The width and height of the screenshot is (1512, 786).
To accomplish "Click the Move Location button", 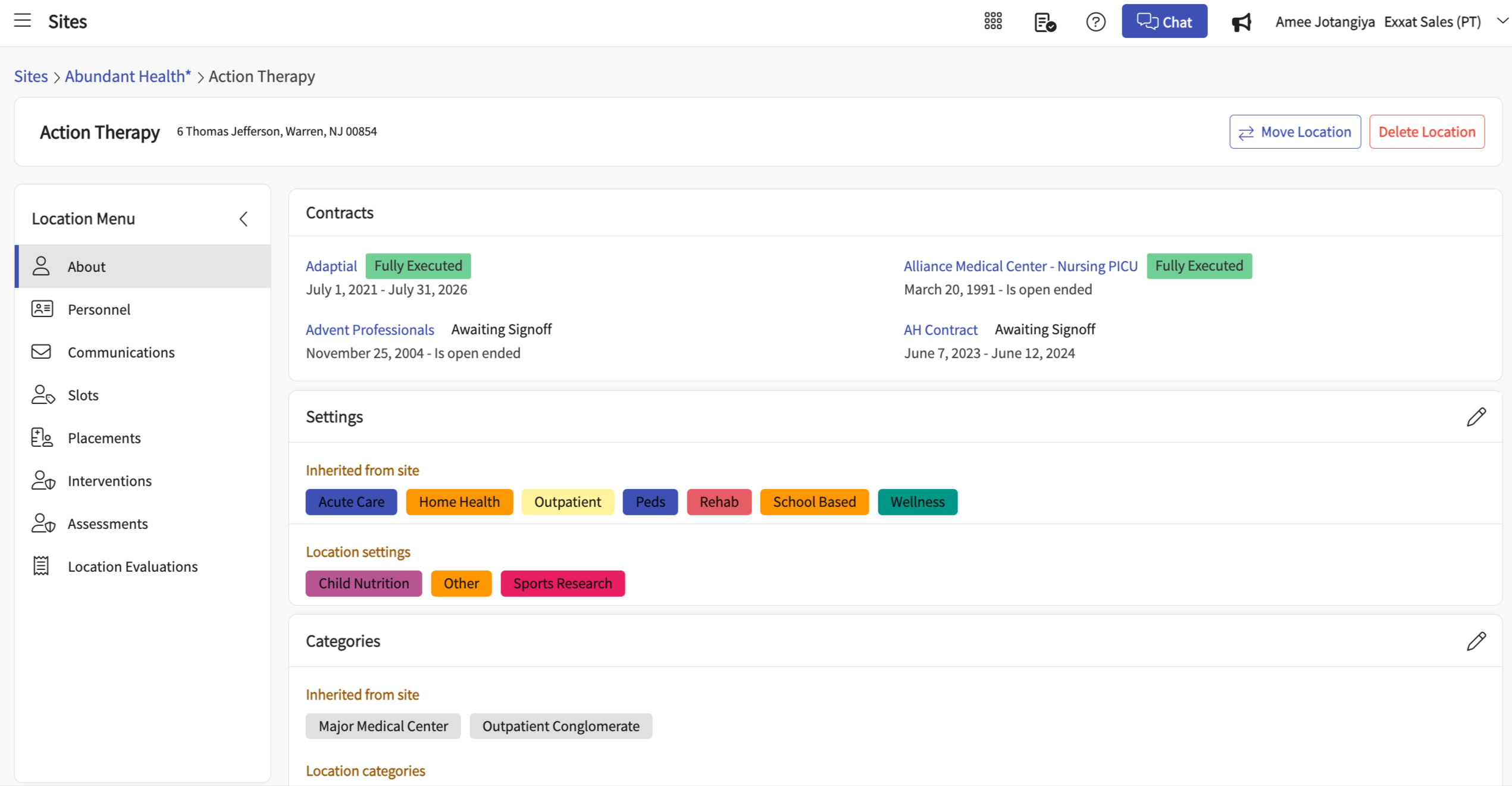I will [1295, 131].
